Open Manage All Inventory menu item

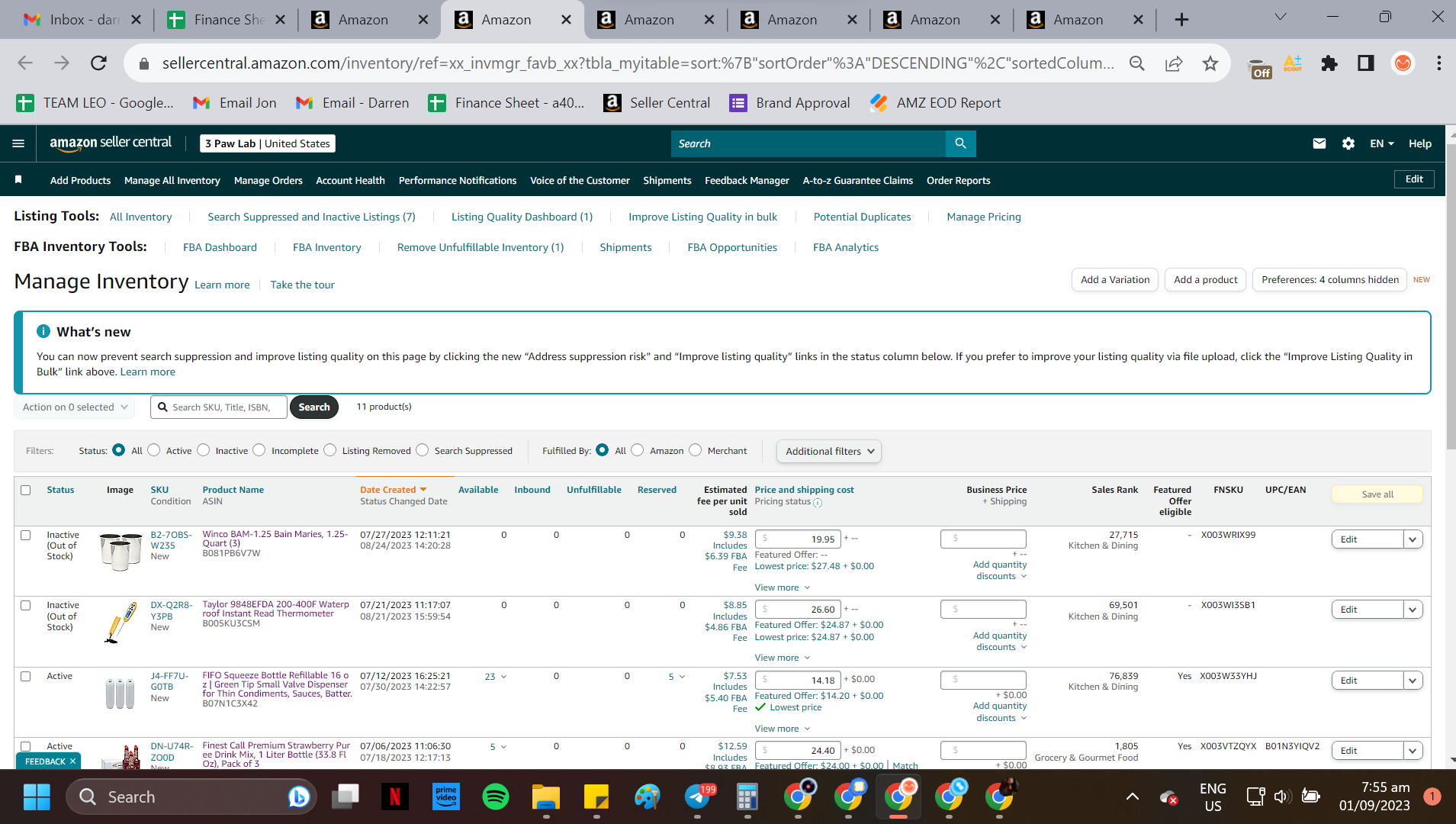pos(172,180)
